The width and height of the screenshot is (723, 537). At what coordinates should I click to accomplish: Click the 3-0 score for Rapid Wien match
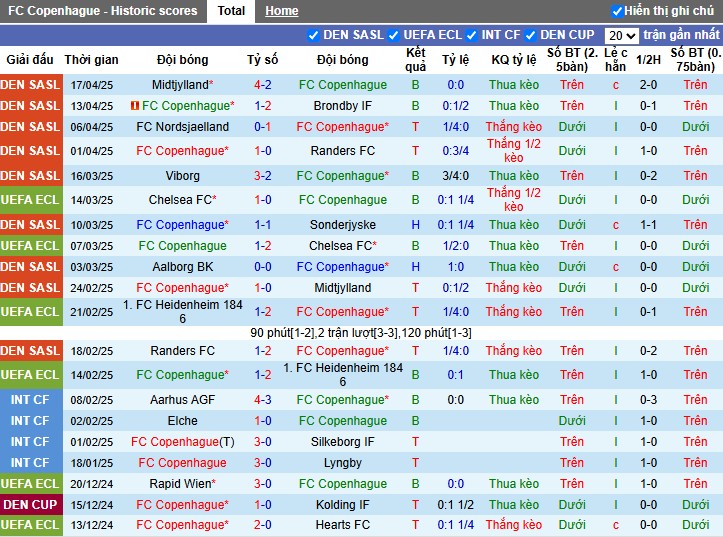[x=262, y=484]
